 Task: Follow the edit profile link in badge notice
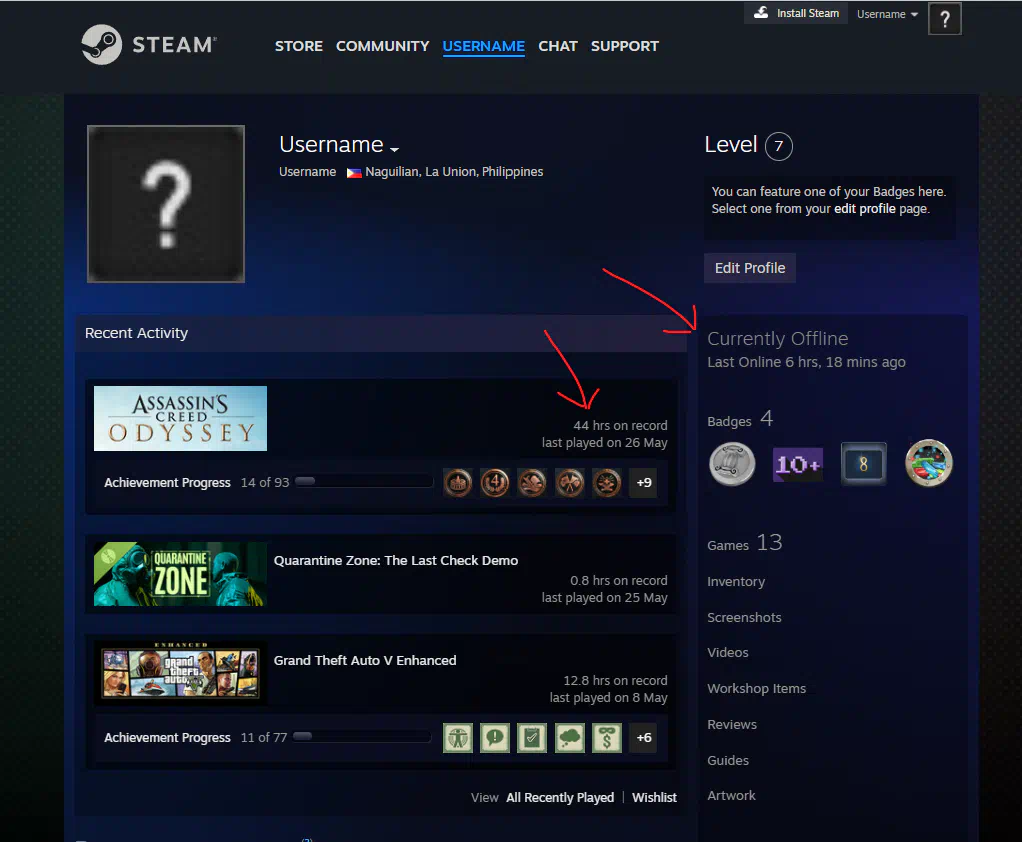point(864,209)
